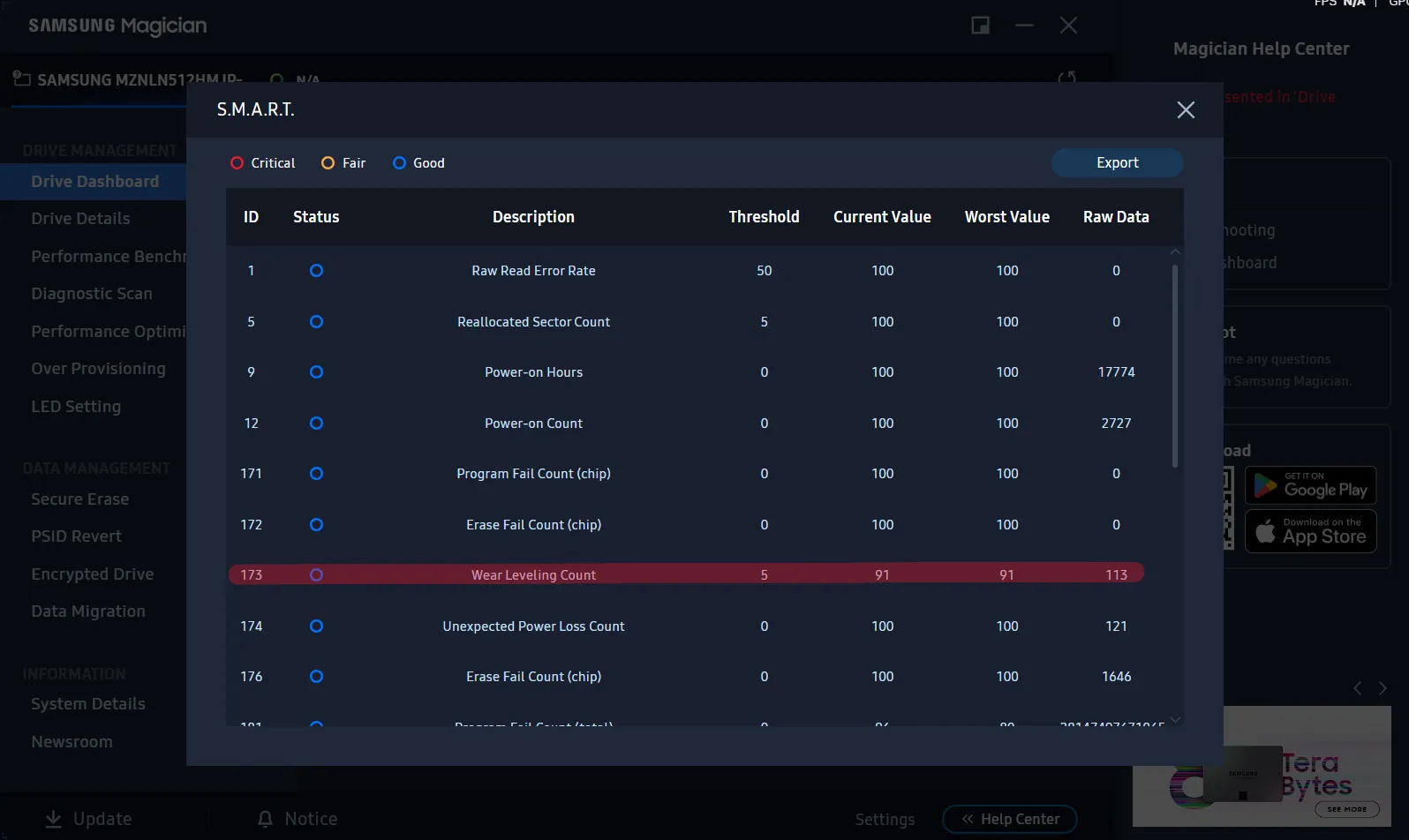Screen dimensions: 1409x840
Task: Click the Fair legend indicator
Action: 328,163
